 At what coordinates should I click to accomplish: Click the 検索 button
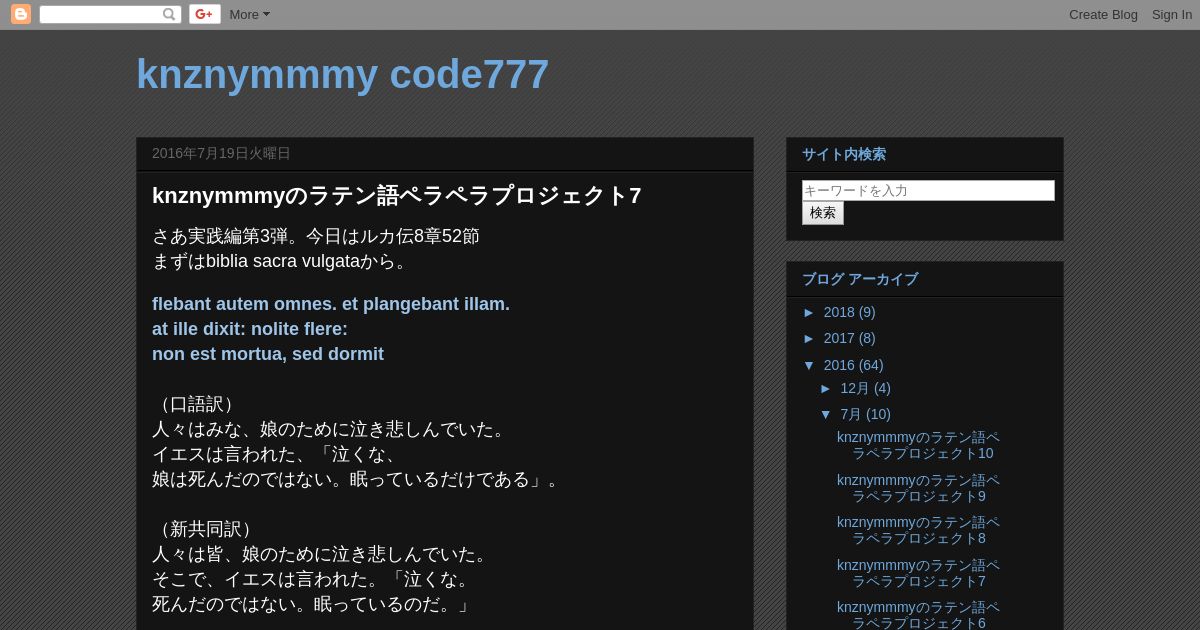click(x=823, y=213)
